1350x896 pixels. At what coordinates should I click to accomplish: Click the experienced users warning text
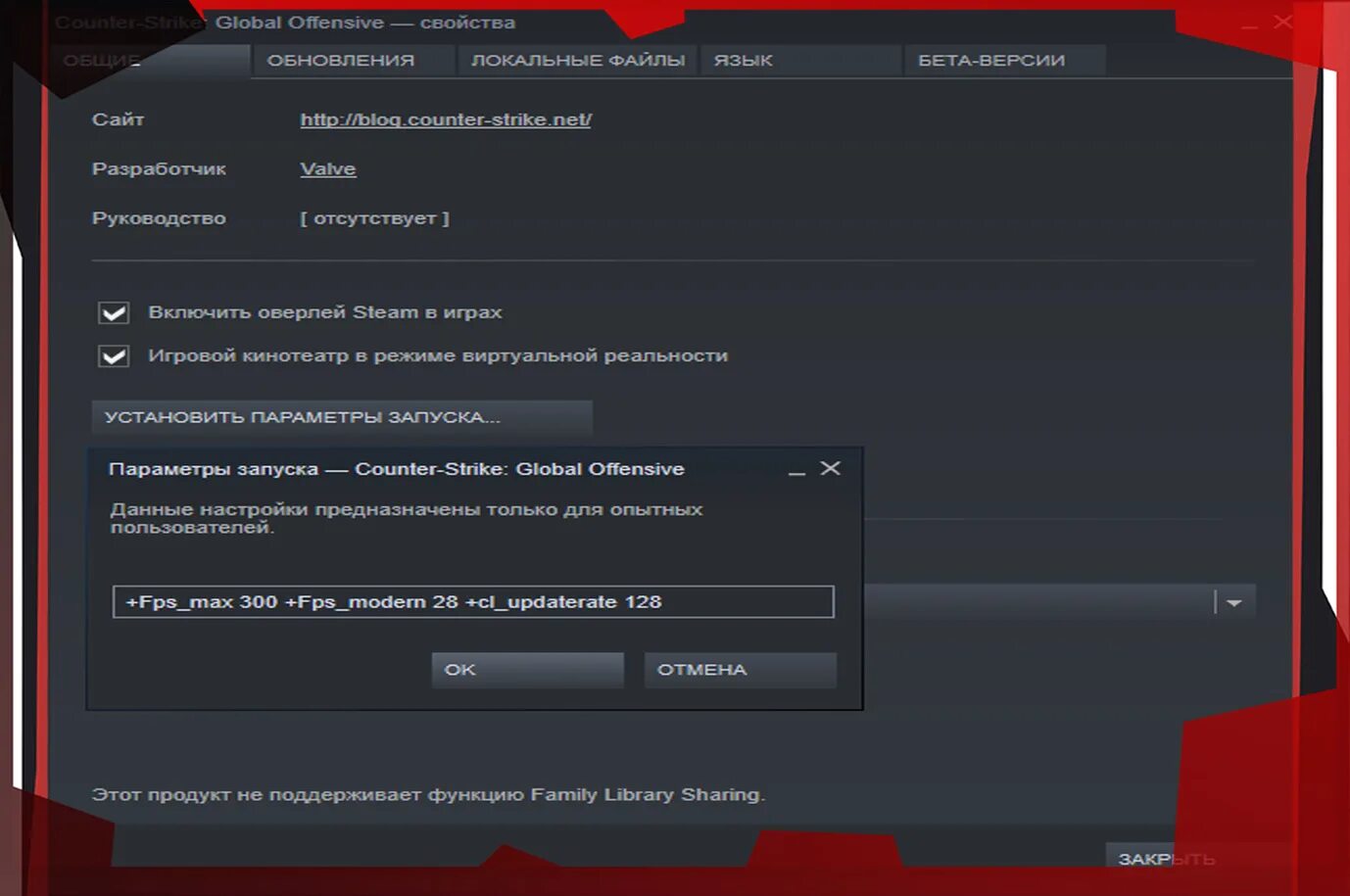[x=406, y=518]
